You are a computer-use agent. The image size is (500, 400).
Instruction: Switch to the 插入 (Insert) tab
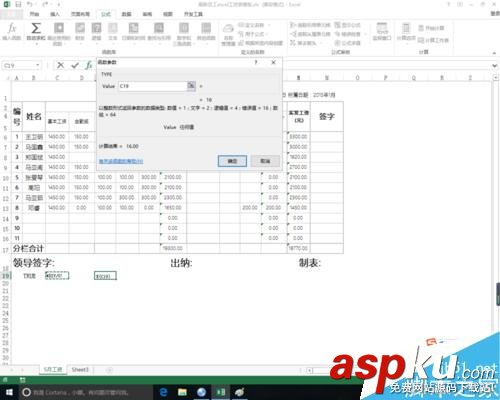pyautogui.click(x=54, y=14)
